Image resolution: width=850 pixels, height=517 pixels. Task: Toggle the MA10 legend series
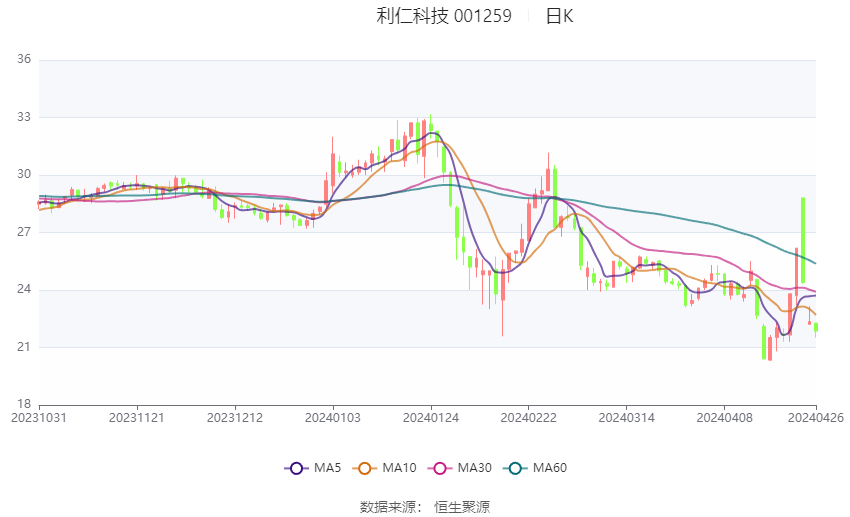384,468
